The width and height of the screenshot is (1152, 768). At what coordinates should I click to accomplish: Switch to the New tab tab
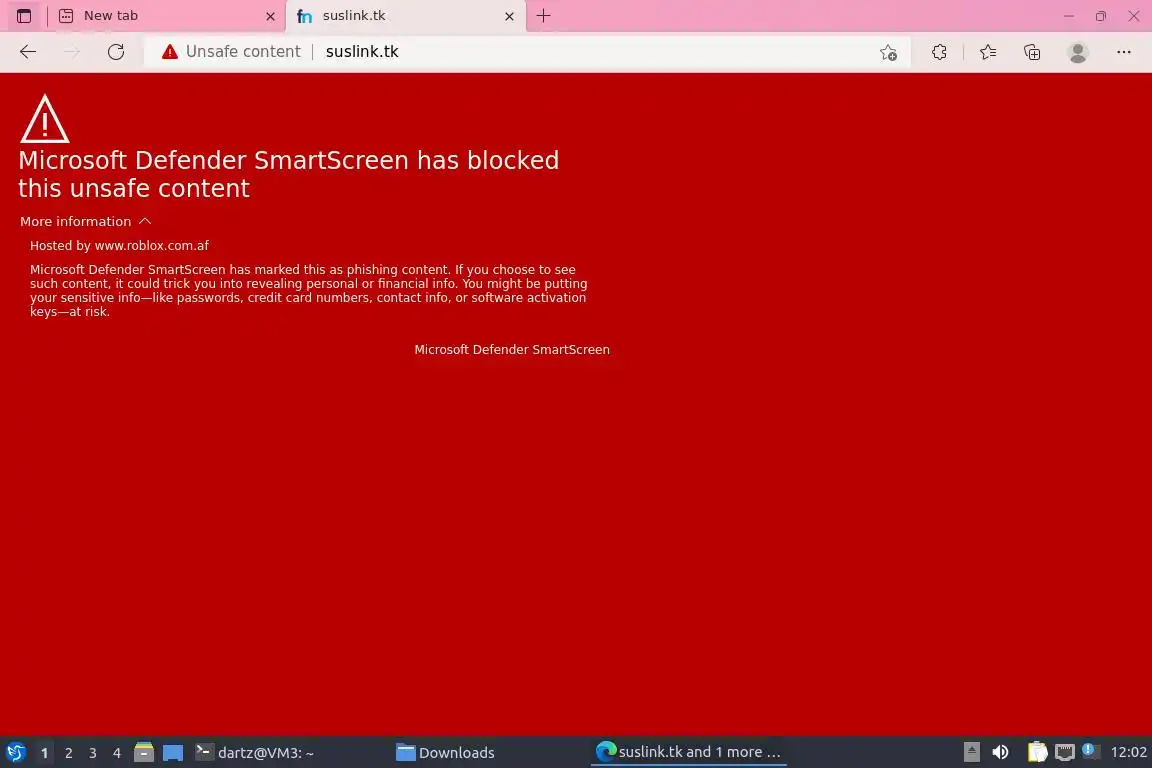(166, 15)
